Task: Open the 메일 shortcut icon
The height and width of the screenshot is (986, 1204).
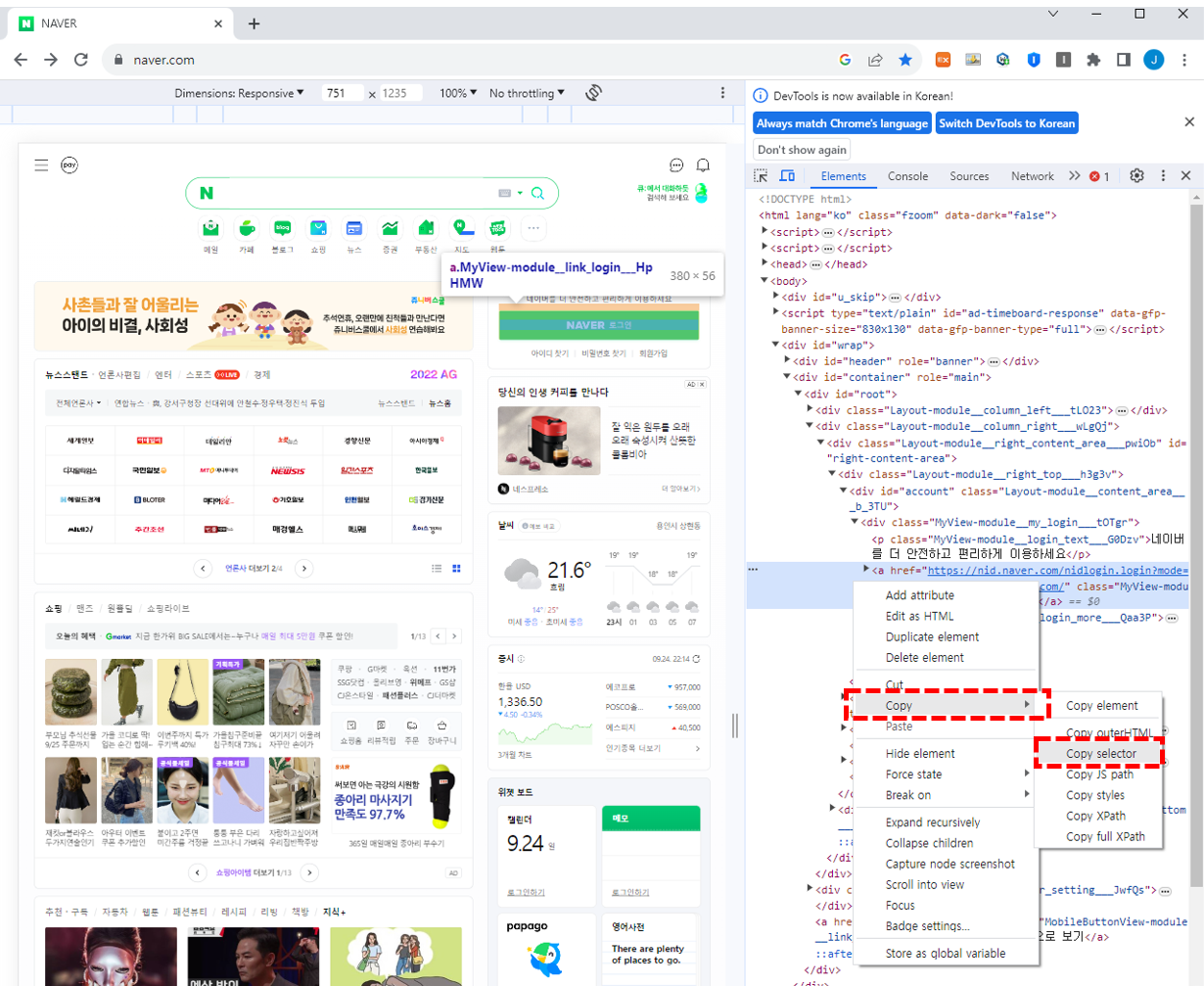Action: point(210,229)
